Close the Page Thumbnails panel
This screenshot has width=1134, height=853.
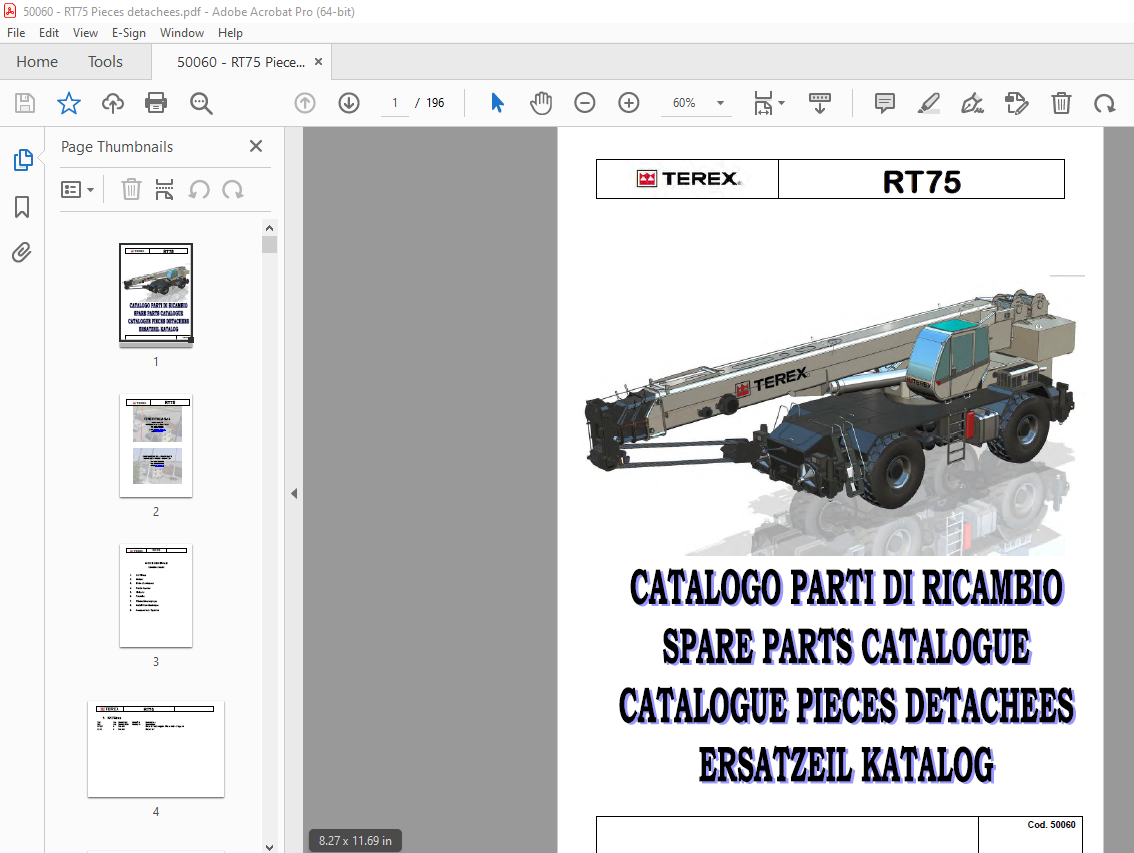256,146
